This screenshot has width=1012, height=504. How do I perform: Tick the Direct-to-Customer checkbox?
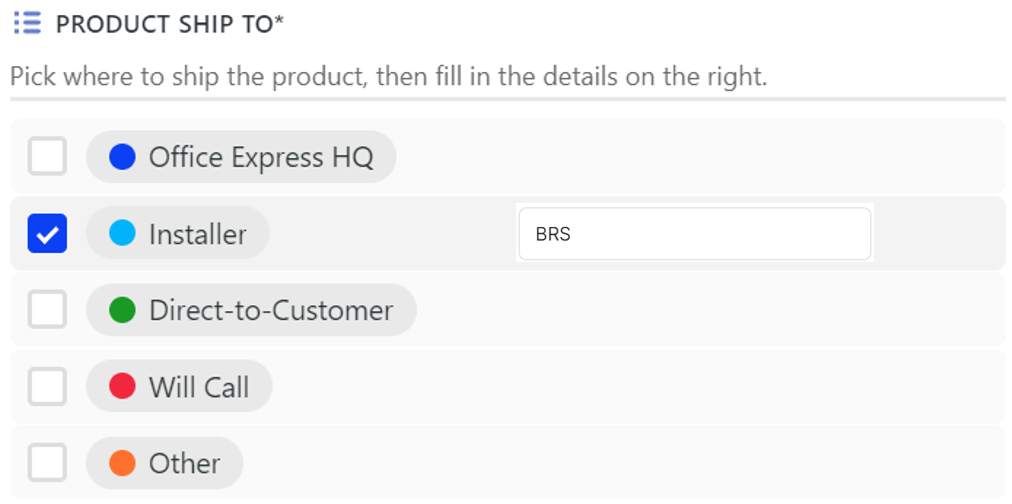pos(47,310)
